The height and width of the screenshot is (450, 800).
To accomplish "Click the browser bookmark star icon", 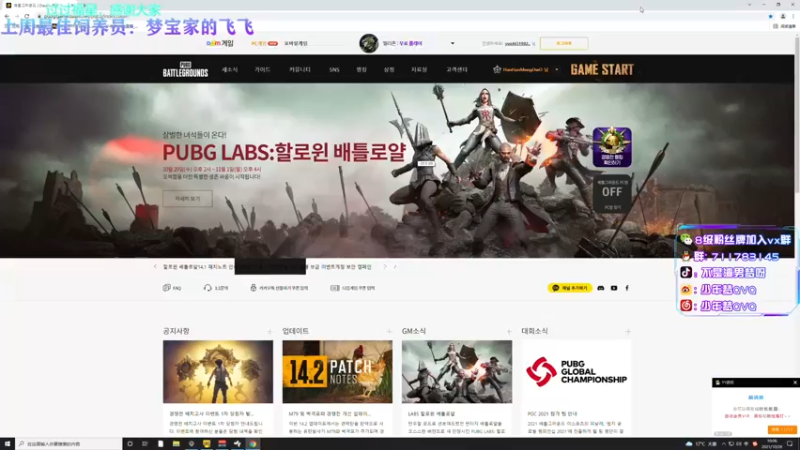I will coord(770,16).
